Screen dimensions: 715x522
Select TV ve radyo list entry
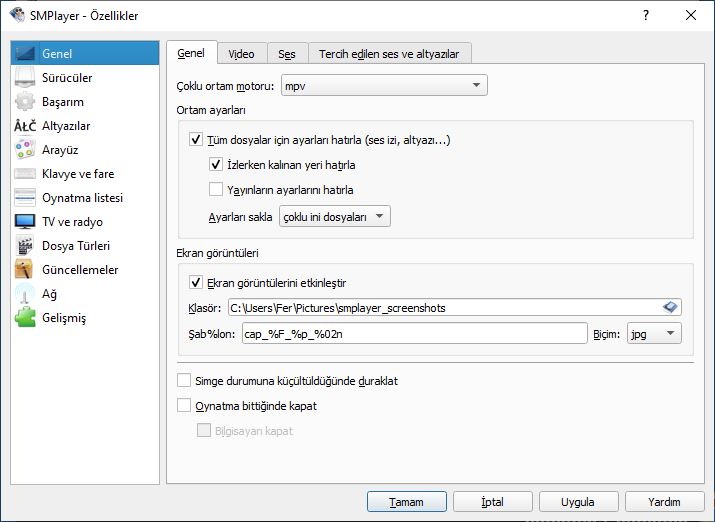click(x=73, y=222)
